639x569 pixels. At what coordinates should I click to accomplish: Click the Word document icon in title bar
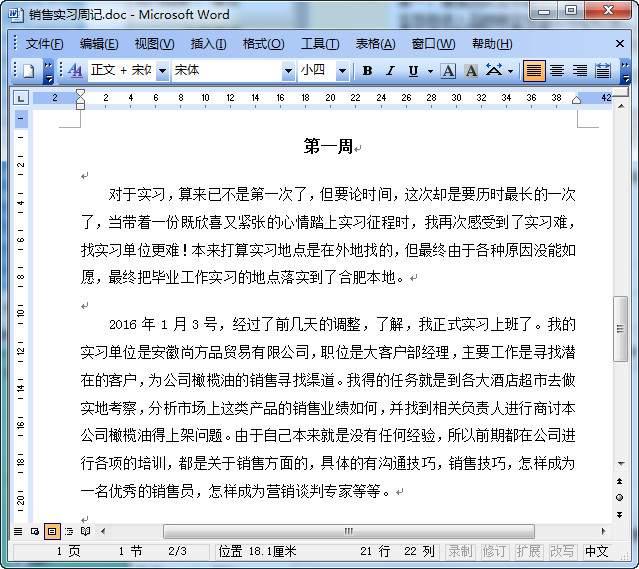(x=16, y=14)
